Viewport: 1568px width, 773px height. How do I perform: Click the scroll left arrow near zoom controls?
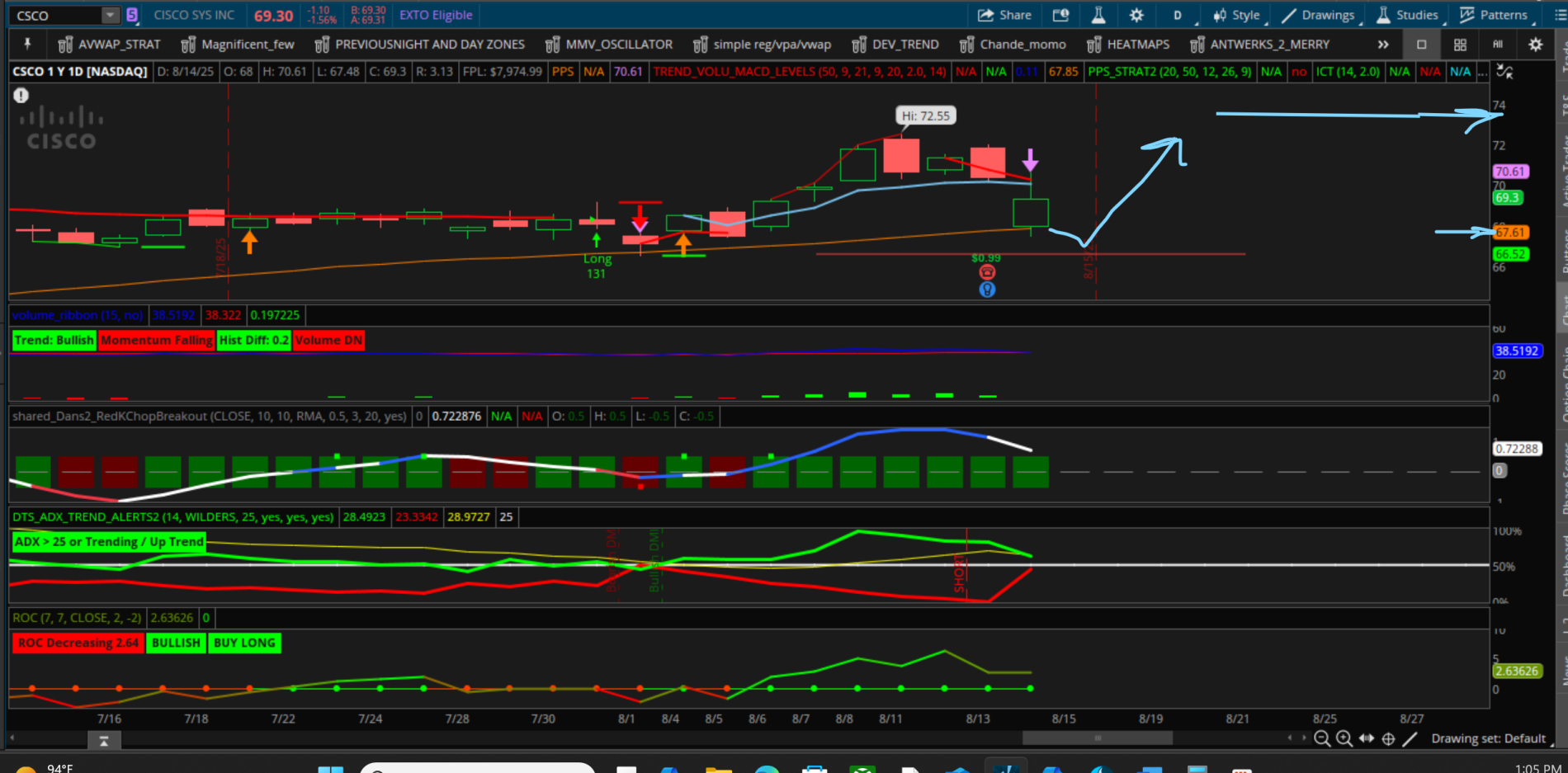[1290, 738]
